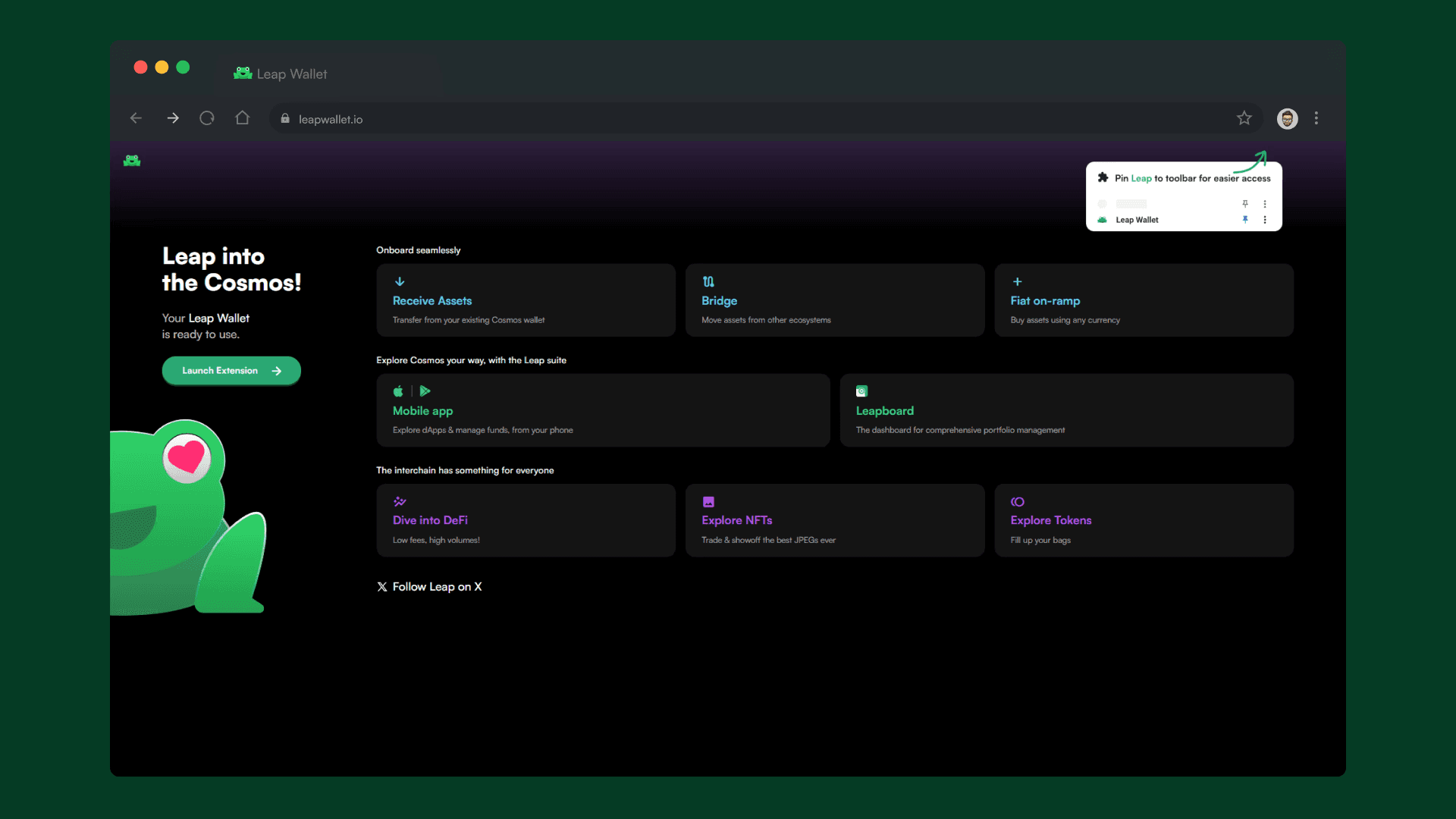
Task: Click the coins icon above Explore Tokens
Action: tap(1018, 502)
